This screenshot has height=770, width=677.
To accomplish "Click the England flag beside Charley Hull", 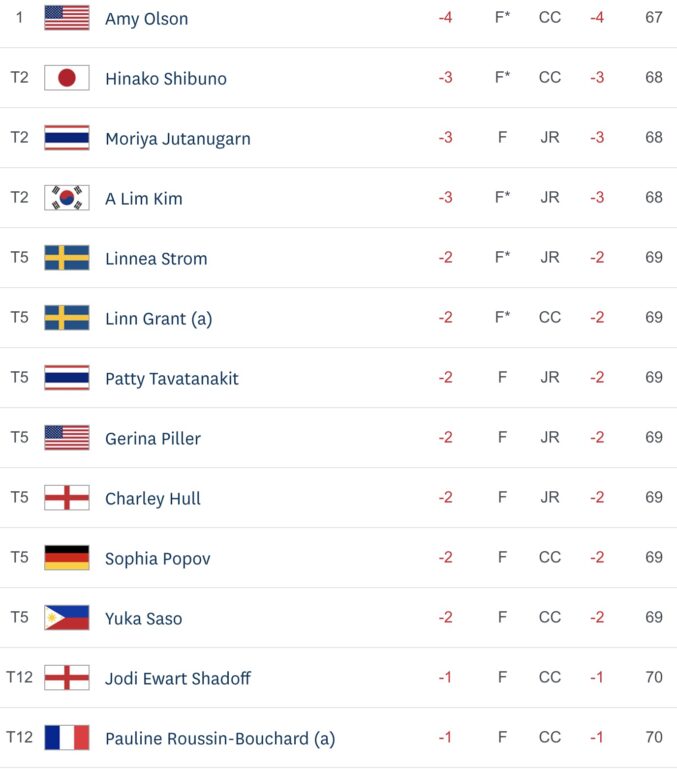I will (x=67, y=497).
